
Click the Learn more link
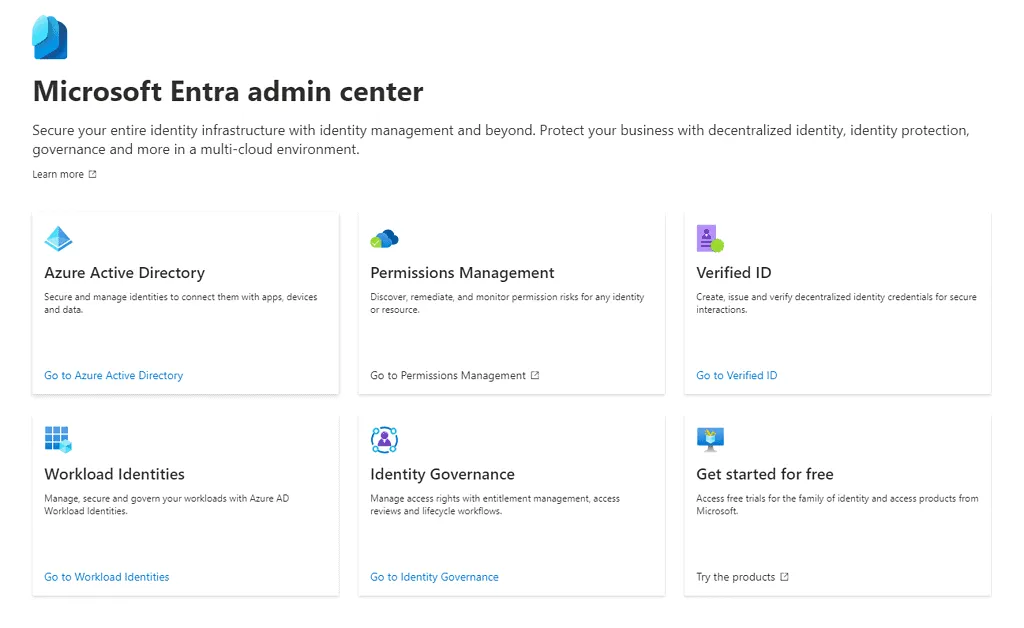(x=58, y=174)
